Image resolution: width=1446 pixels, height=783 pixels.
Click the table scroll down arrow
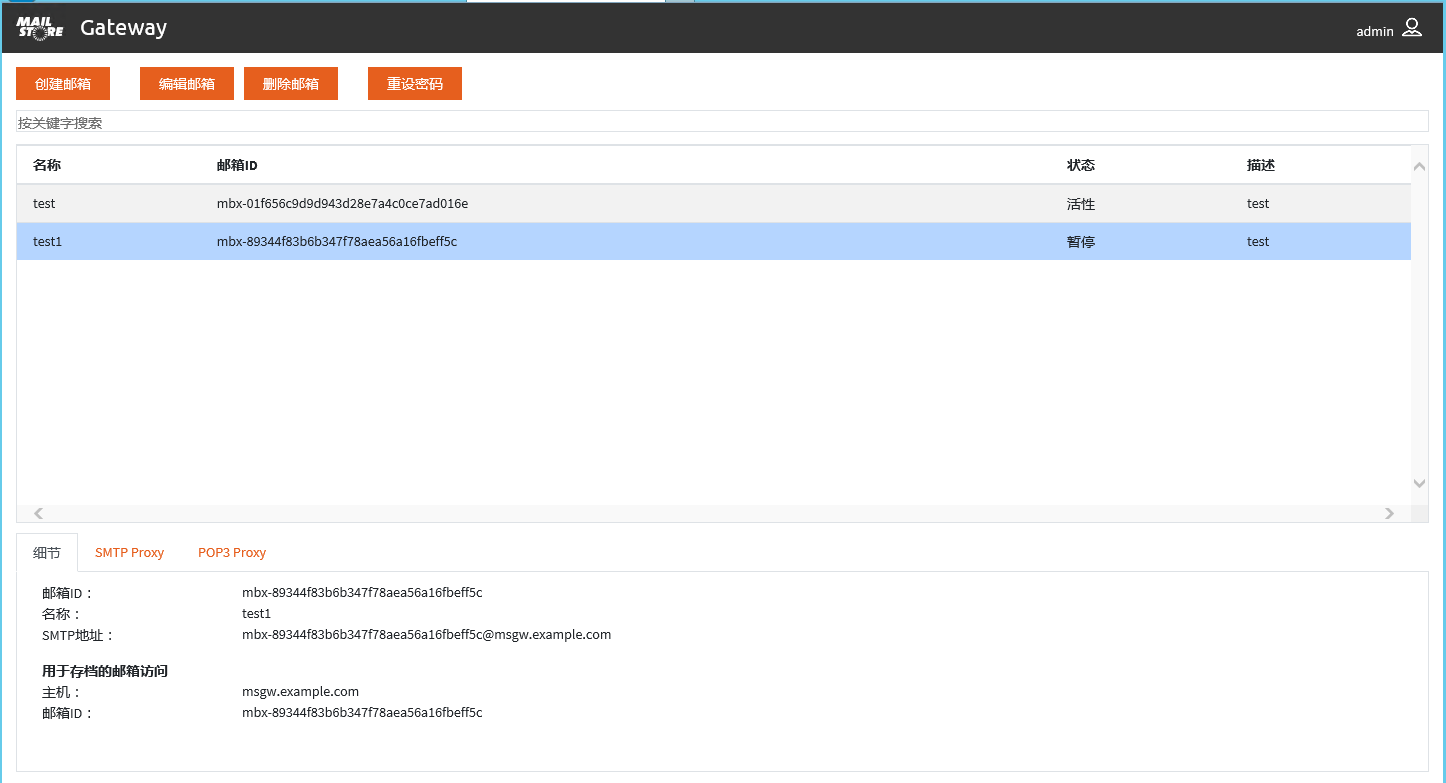click(x=1419, y=483)
